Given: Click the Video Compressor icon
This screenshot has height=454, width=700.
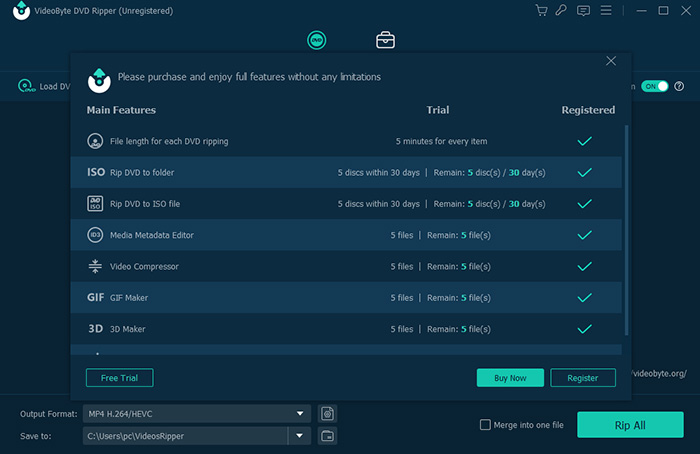Looking at the screenshot, I should 95,266.
